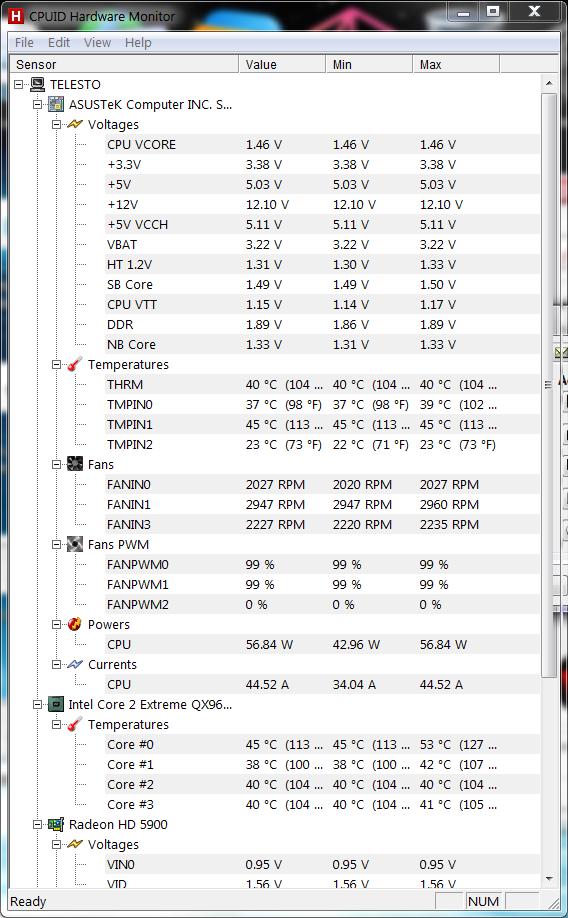Click the Intel Core 2 Extreme chip icon

[x=56, y=704]
